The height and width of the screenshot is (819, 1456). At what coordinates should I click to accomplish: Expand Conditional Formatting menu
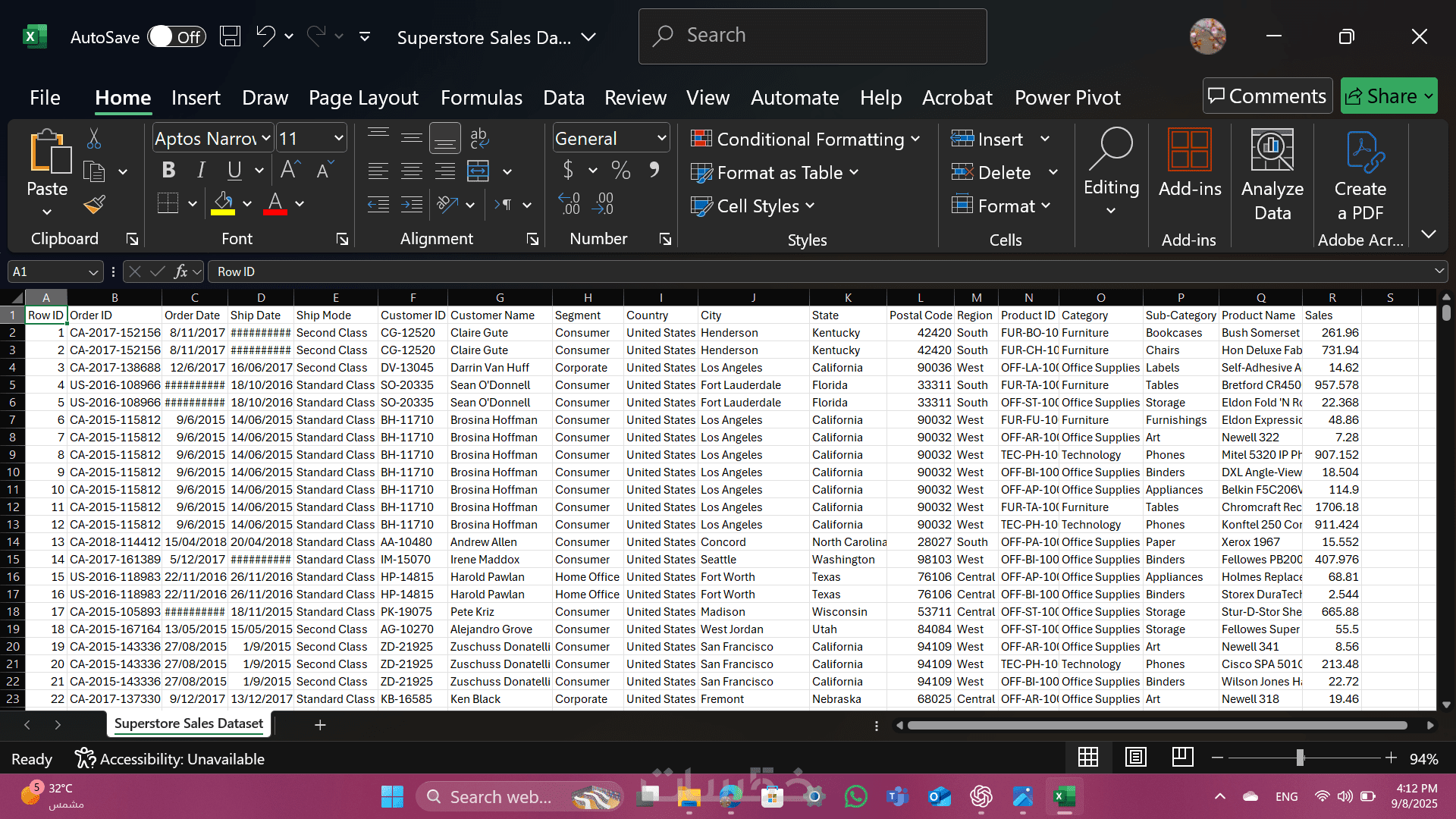(805, 139)
